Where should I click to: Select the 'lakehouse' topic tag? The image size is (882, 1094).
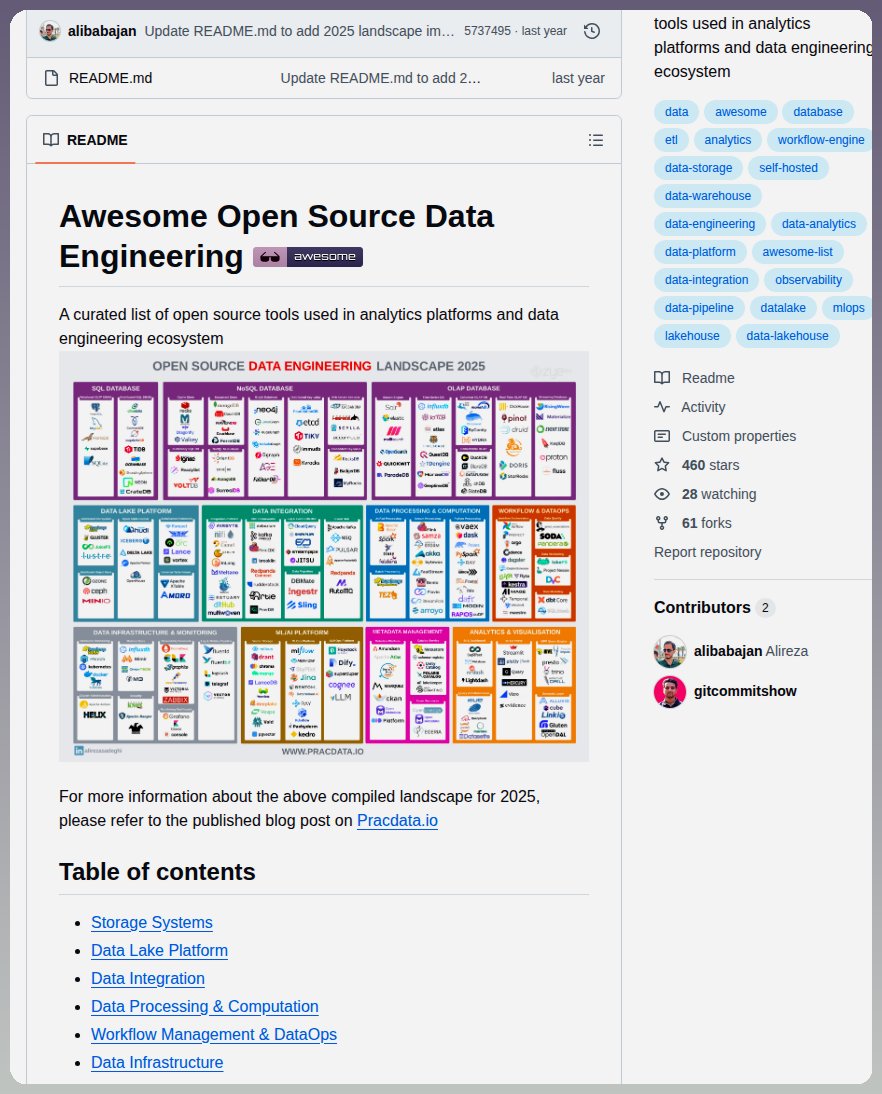[x=692, y=335]
